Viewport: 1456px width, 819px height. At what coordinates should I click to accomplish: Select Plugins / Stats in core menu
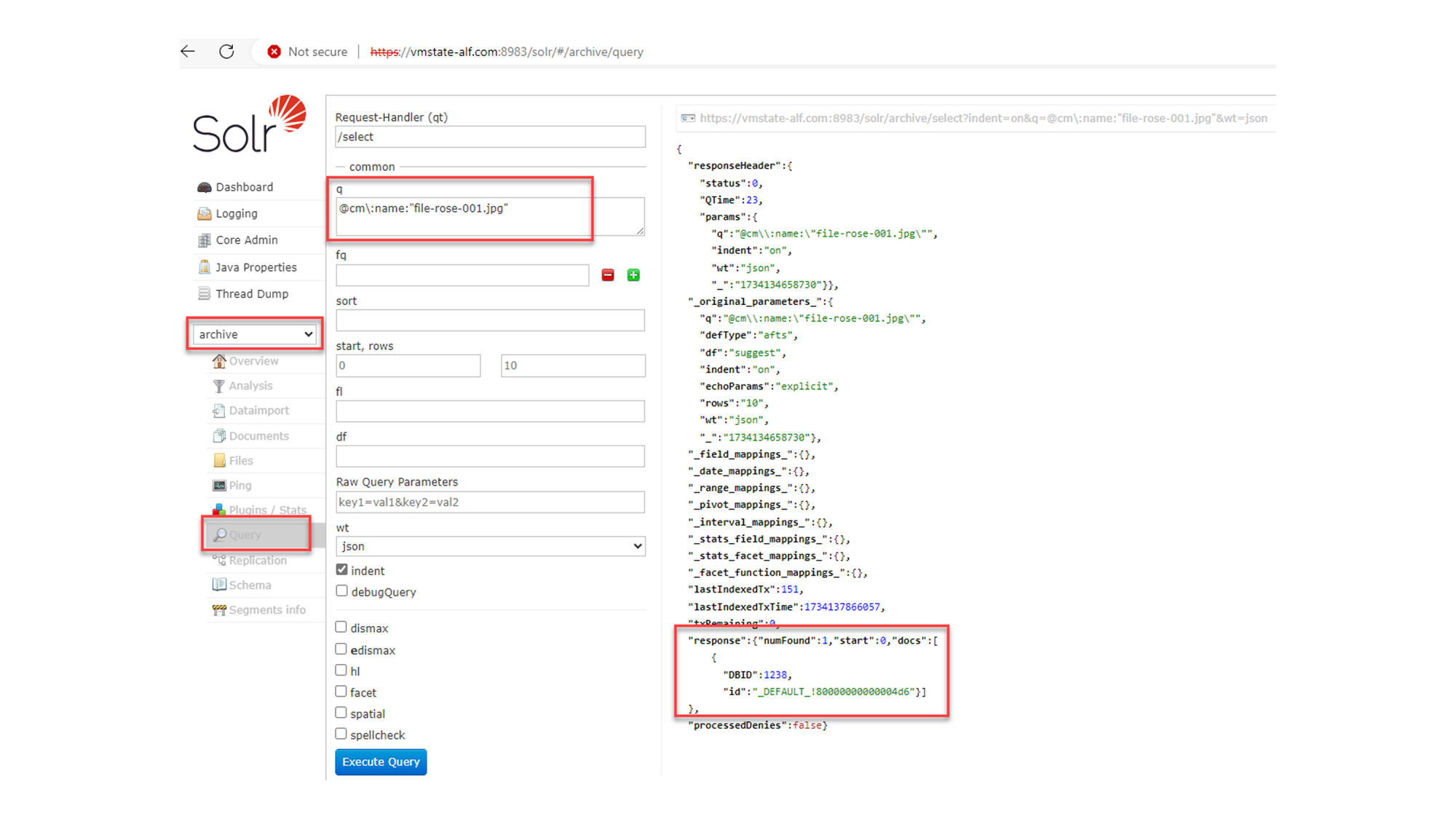268,510
